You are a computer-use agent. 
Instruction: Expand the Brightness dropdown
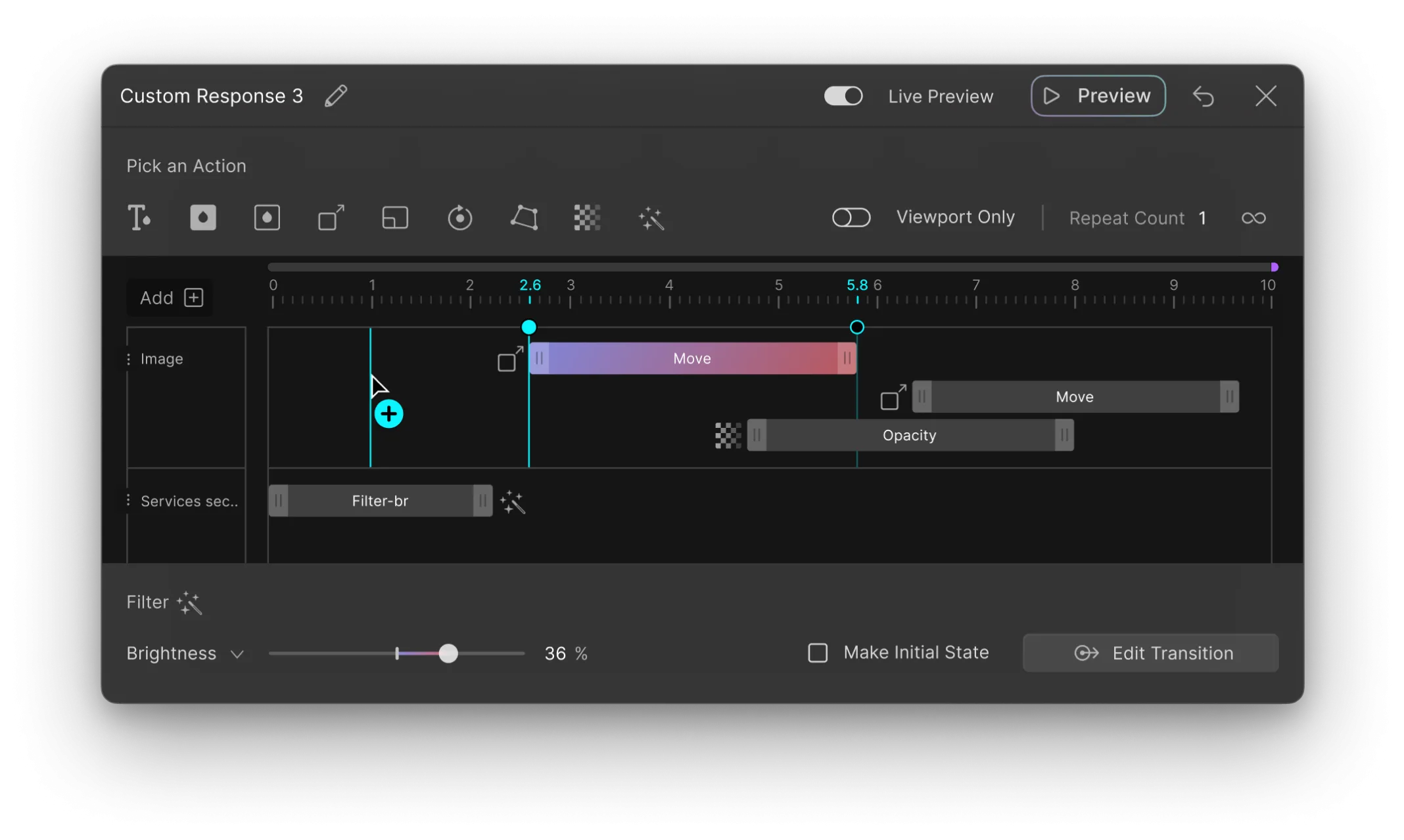pyautogui.click(x=237, y=653)
